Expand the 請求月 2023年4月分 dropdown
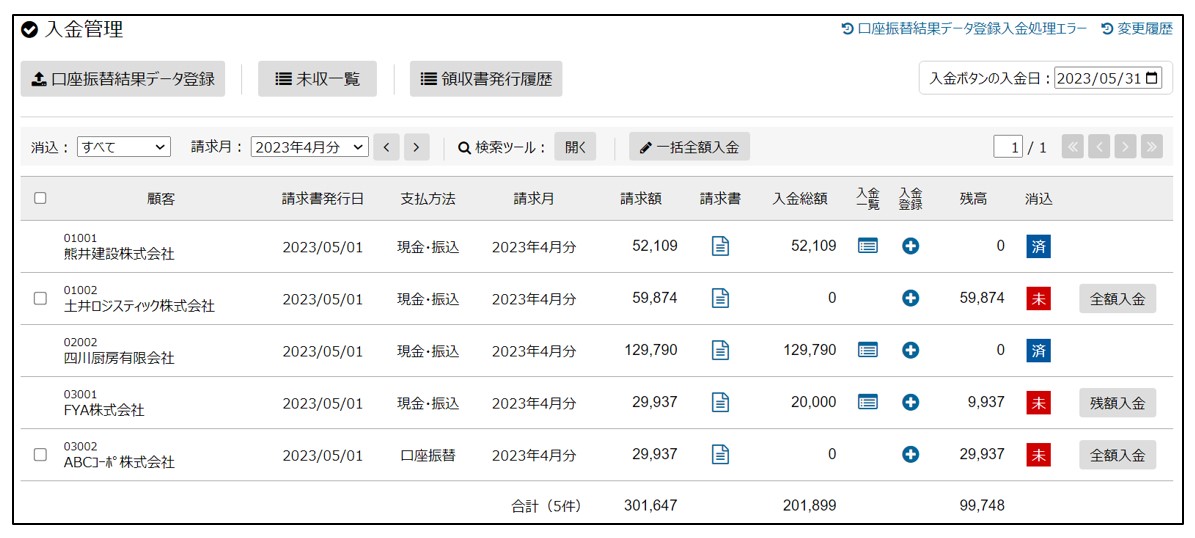Viewport: 1195px width, 538px height. click(x=310, y=147)
